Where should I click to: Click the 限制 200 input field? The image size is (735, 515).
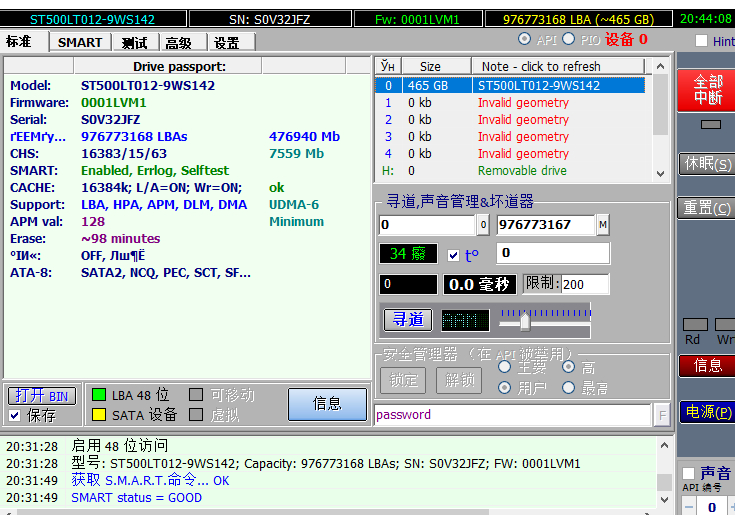point(585,284)
